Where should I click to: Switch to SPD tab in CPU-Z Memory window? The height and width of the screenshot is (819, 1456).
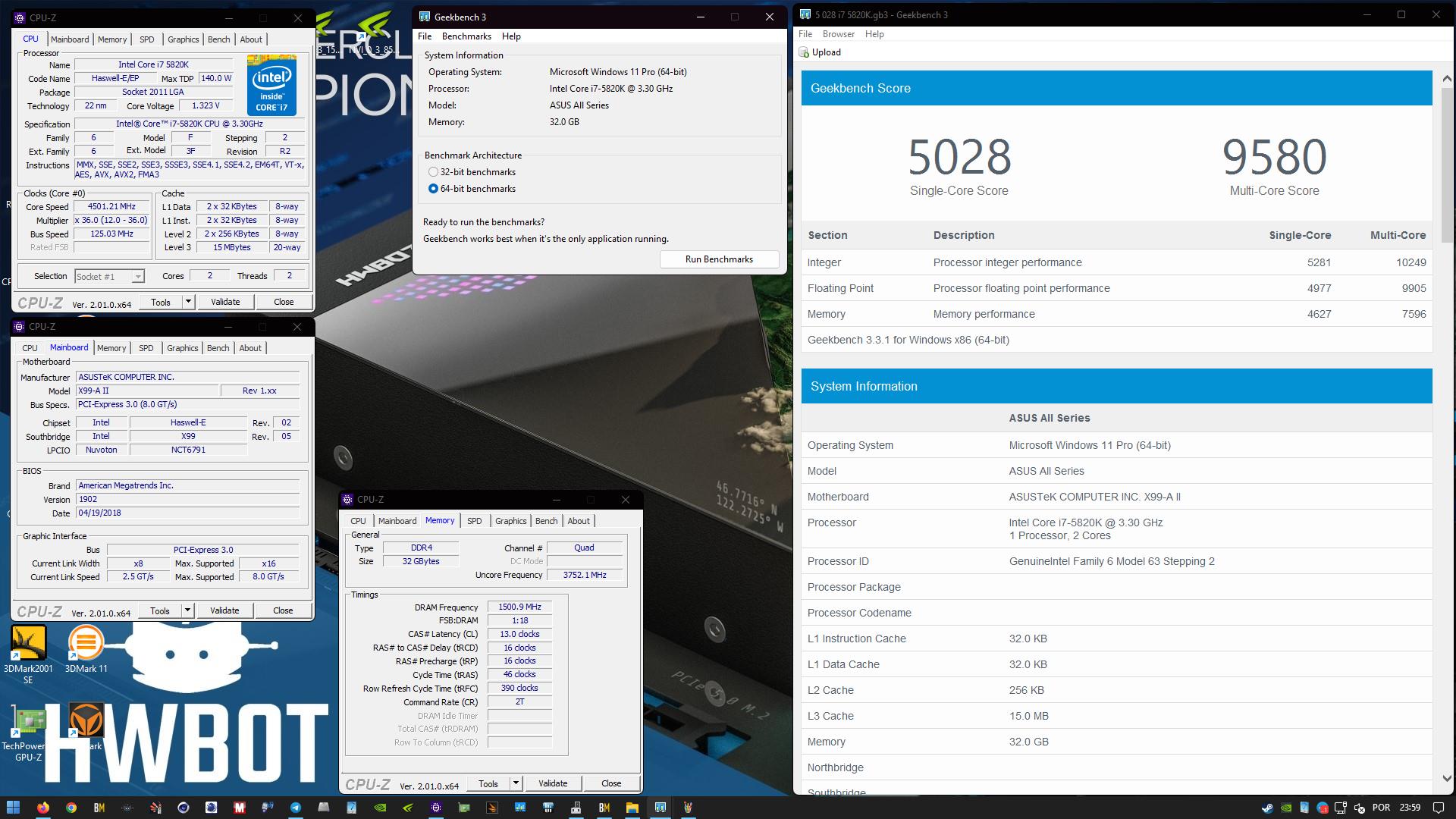(x=474, y=521)
